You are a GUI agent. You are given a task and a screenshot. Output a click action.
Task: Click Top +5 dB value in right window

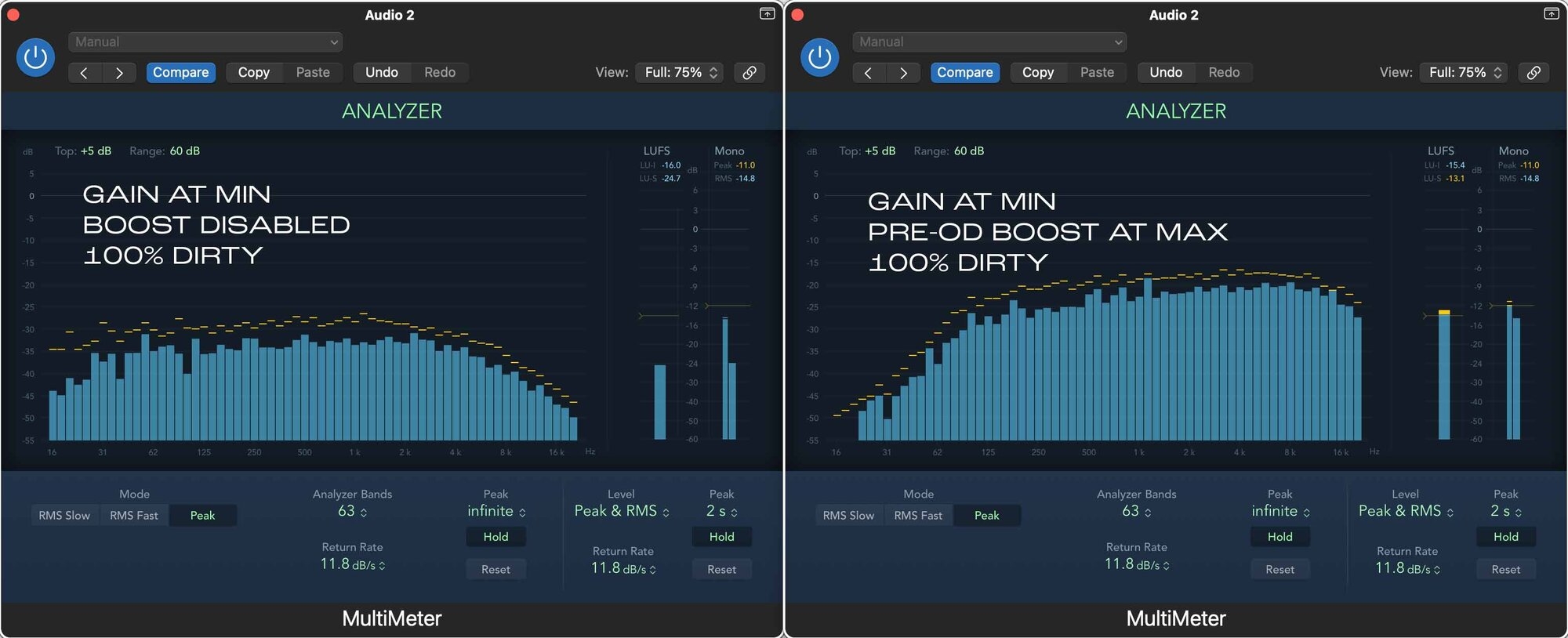[880, 150]
